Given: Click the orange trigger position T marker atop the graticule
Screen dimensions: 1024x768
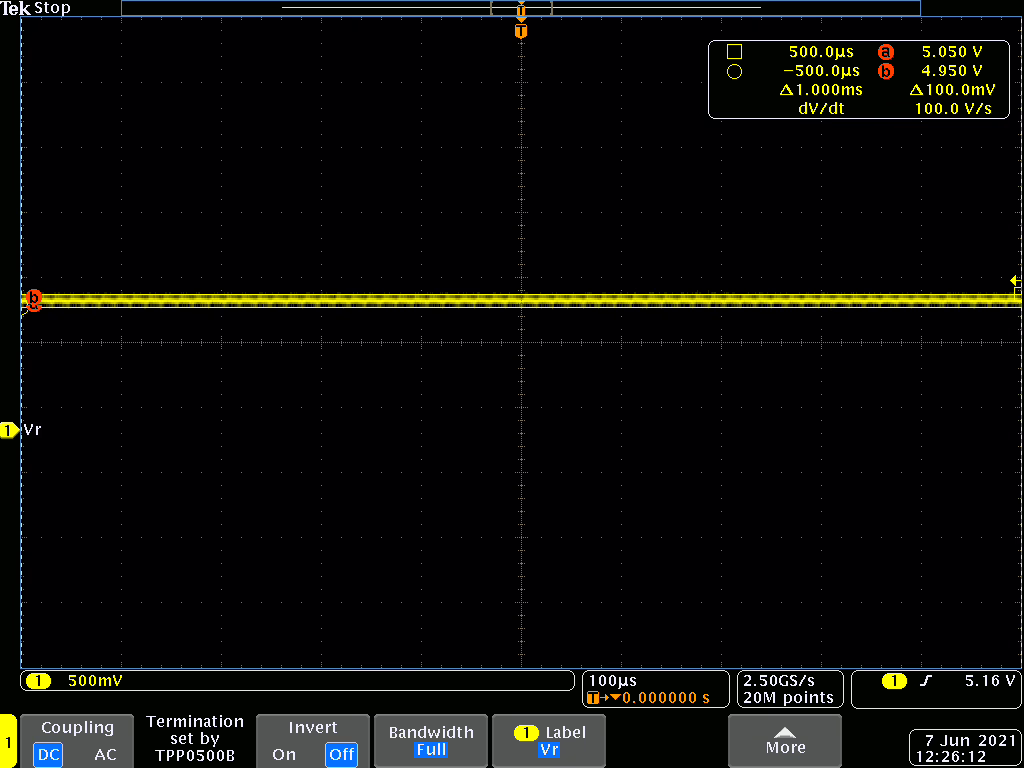Looking at the screenshot, I should (520, 31).
